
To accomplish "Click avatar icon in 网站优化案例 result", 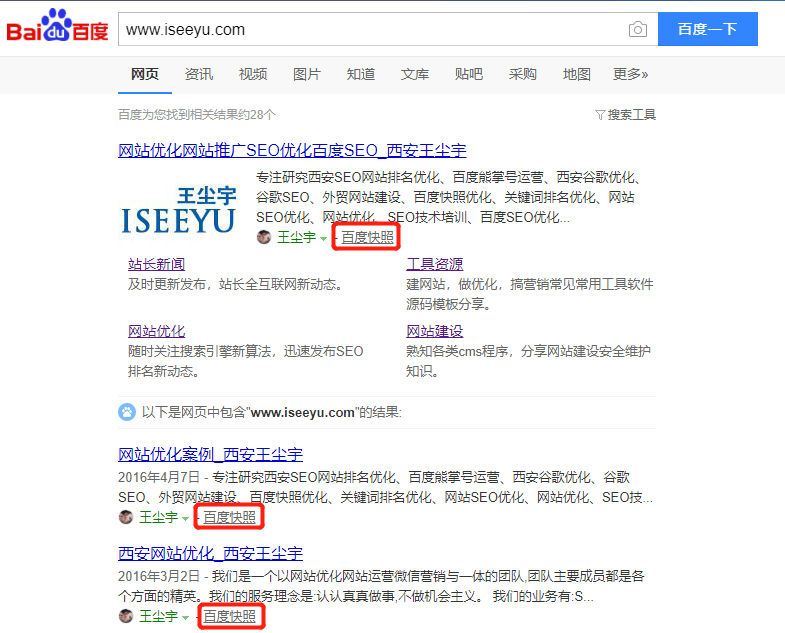I will [x=126, y=517].
